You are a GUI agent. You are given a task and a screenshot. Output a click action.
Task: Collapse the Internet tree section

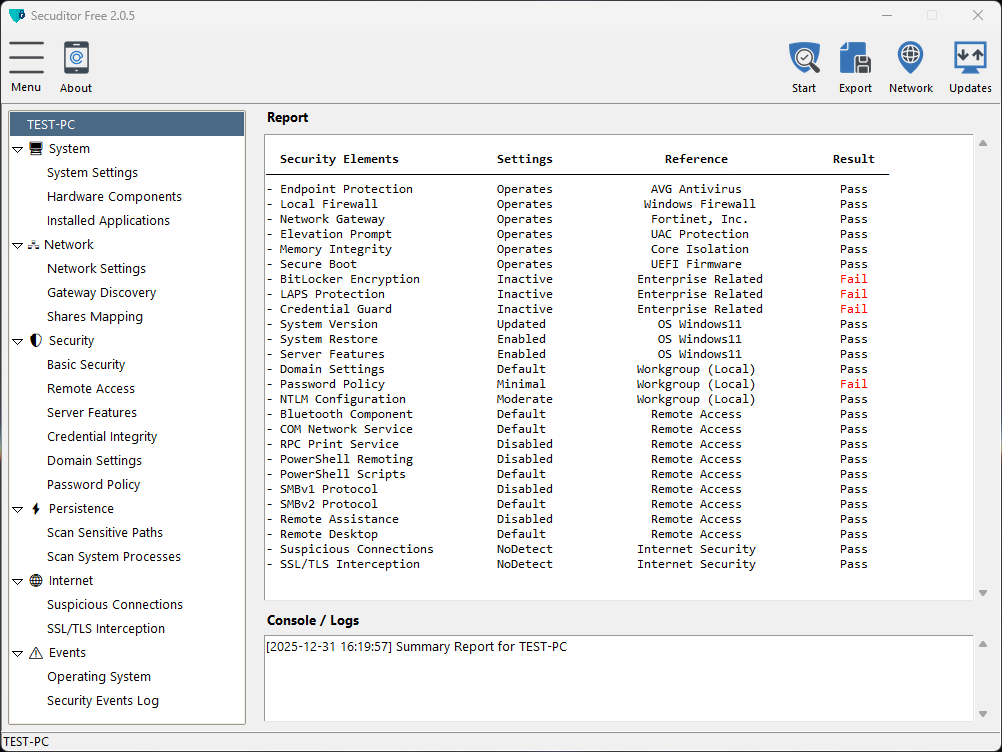pyautogui.click(x=17, y=581)
